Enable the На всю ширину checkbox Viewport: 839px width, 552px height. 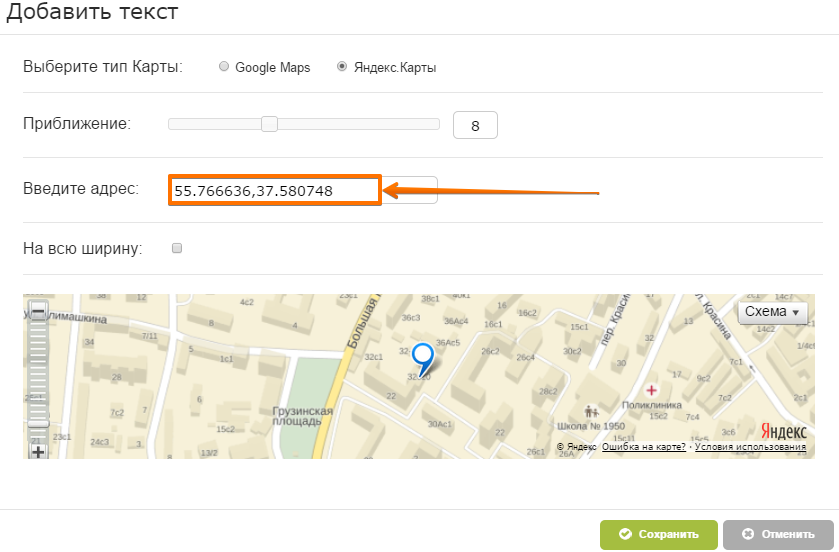point(177,248)
